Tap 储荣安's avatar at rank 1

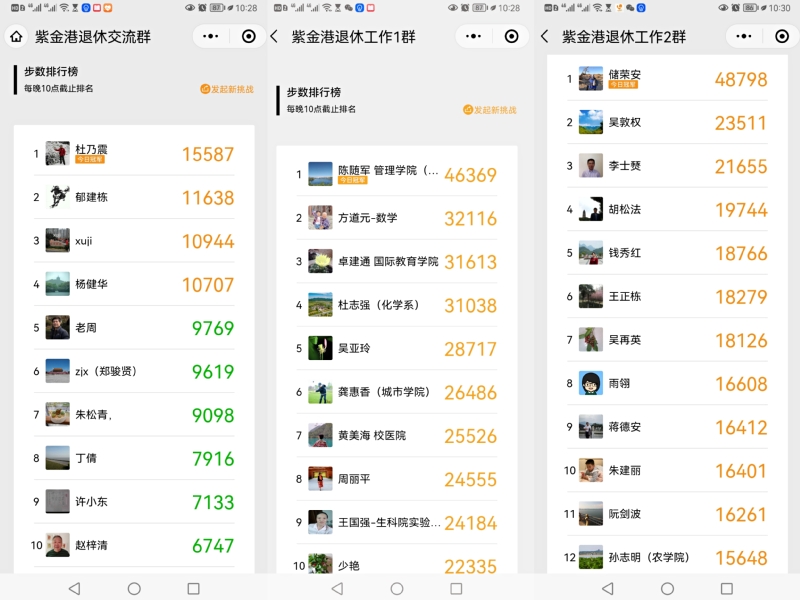pyautogui.click(x=591, y=79)
